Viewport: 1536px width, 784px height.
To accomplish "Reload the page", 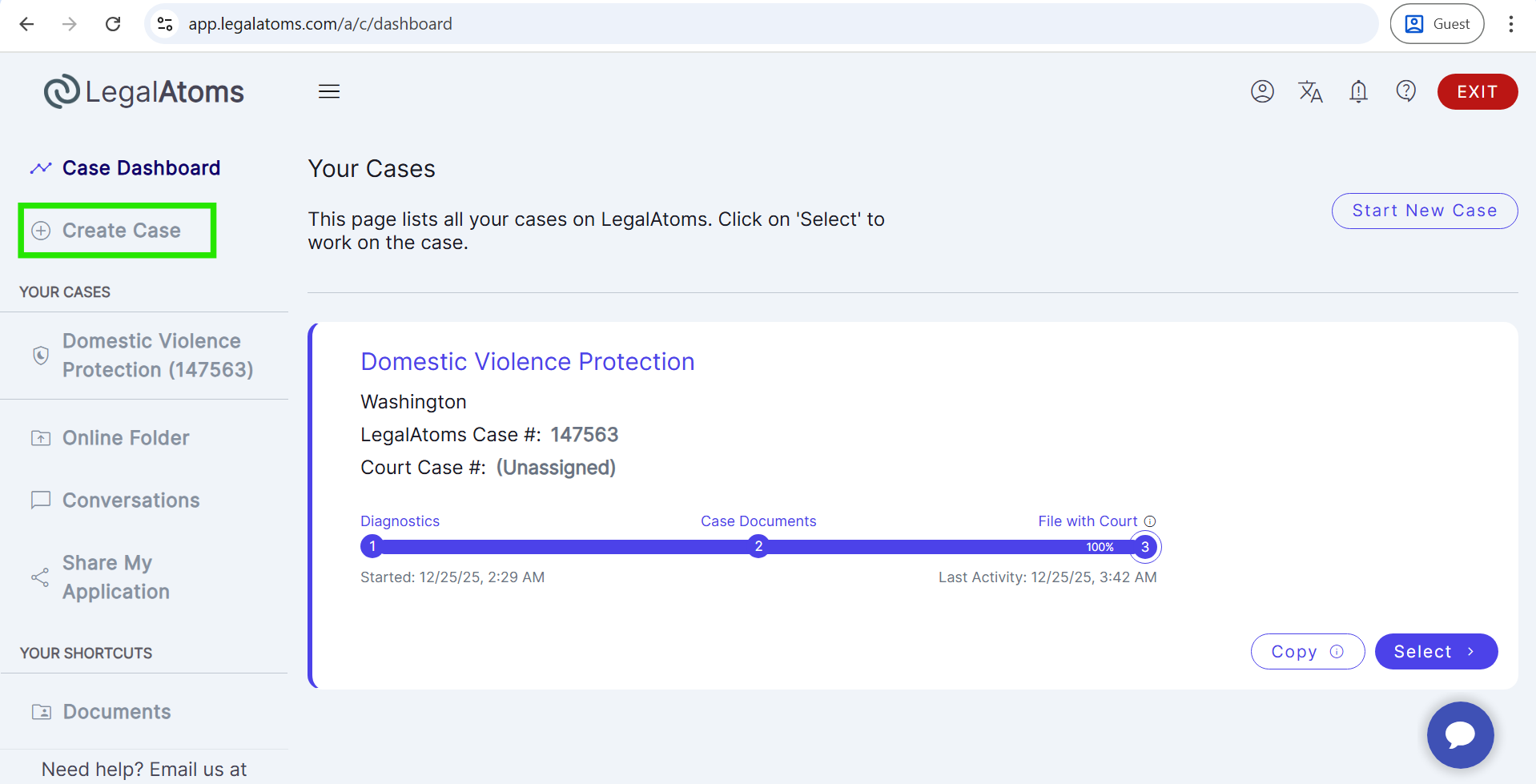I will pos(113,24).
